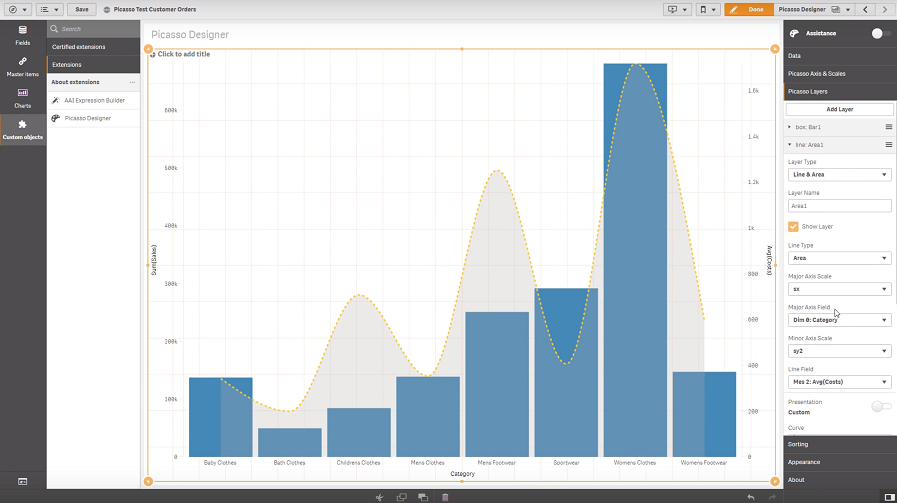Click the hide assets panel icon at sidebar bottom
The width and height of the screenshot is (897, 503).
point(23,481)
